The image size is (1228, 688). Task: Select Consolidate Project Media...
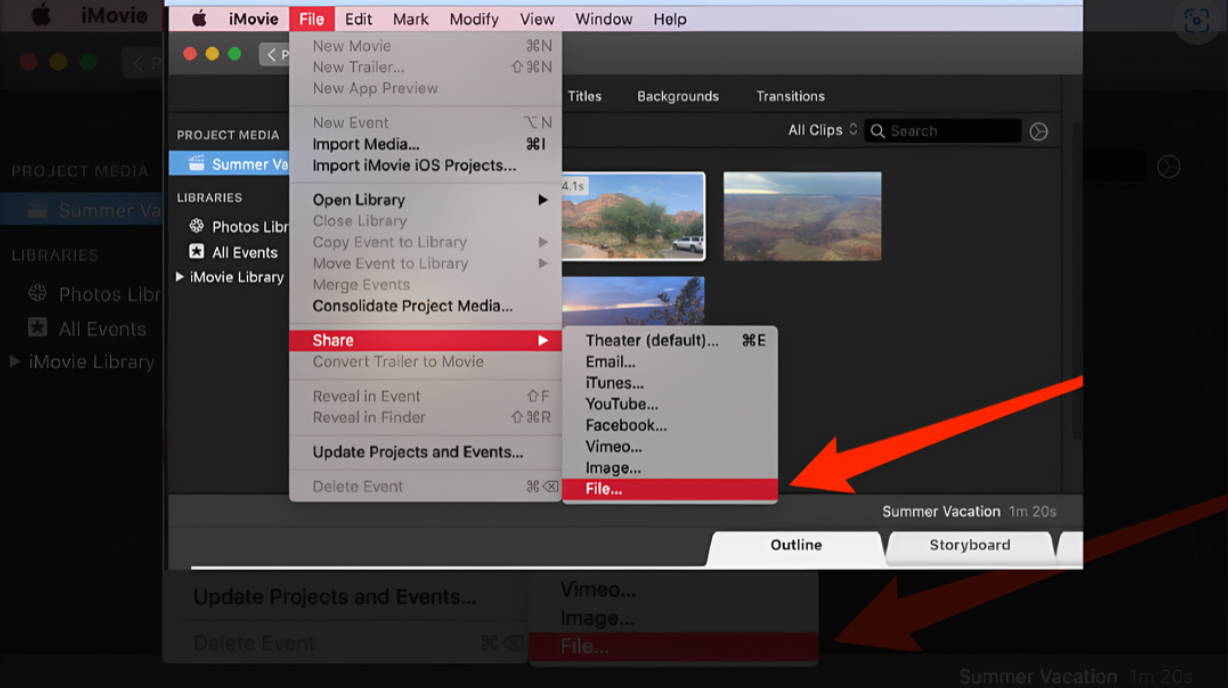point(425,306)
